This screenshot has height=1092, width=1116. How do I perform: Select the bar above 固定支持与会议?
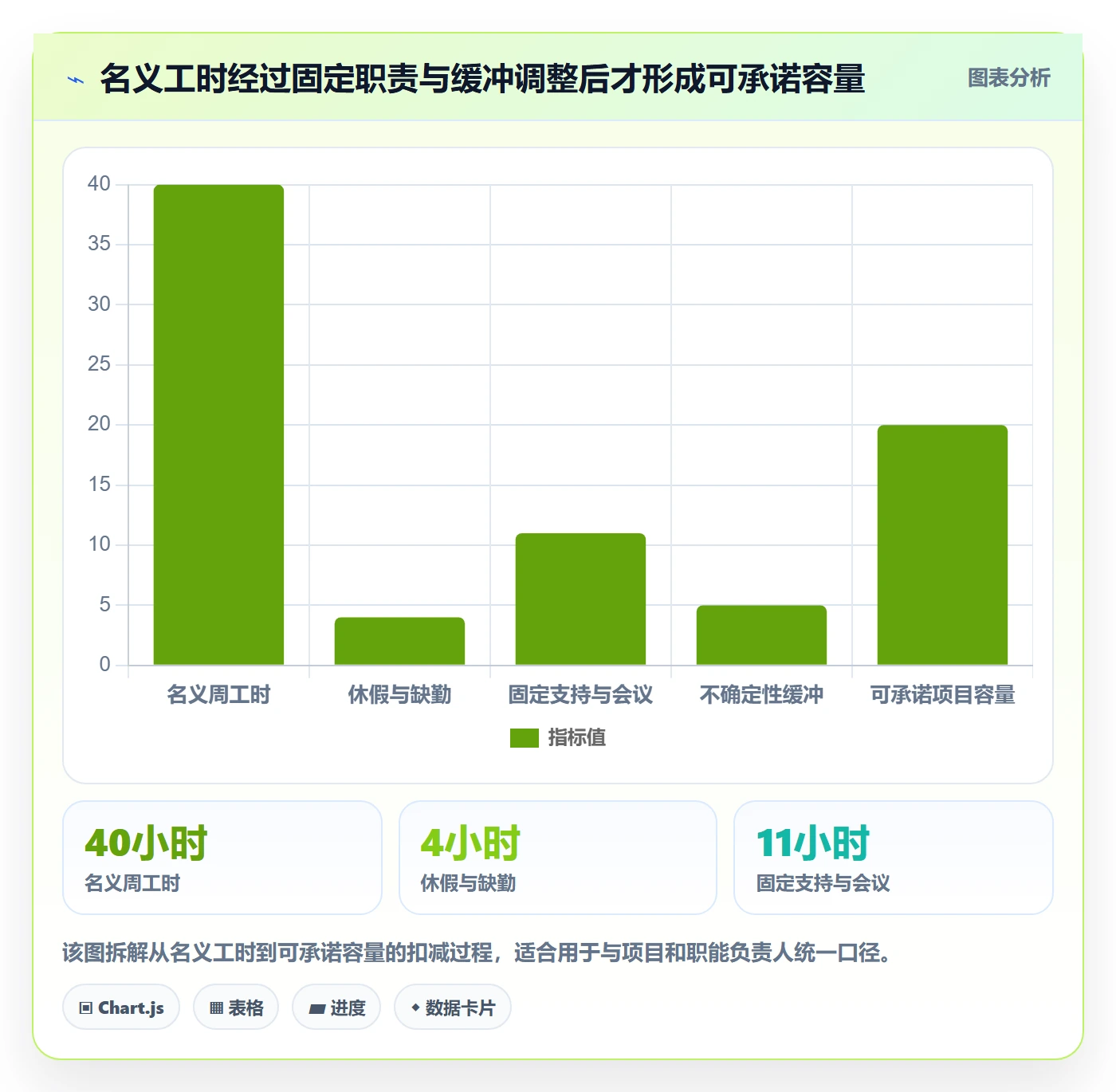tap(580, 599)
